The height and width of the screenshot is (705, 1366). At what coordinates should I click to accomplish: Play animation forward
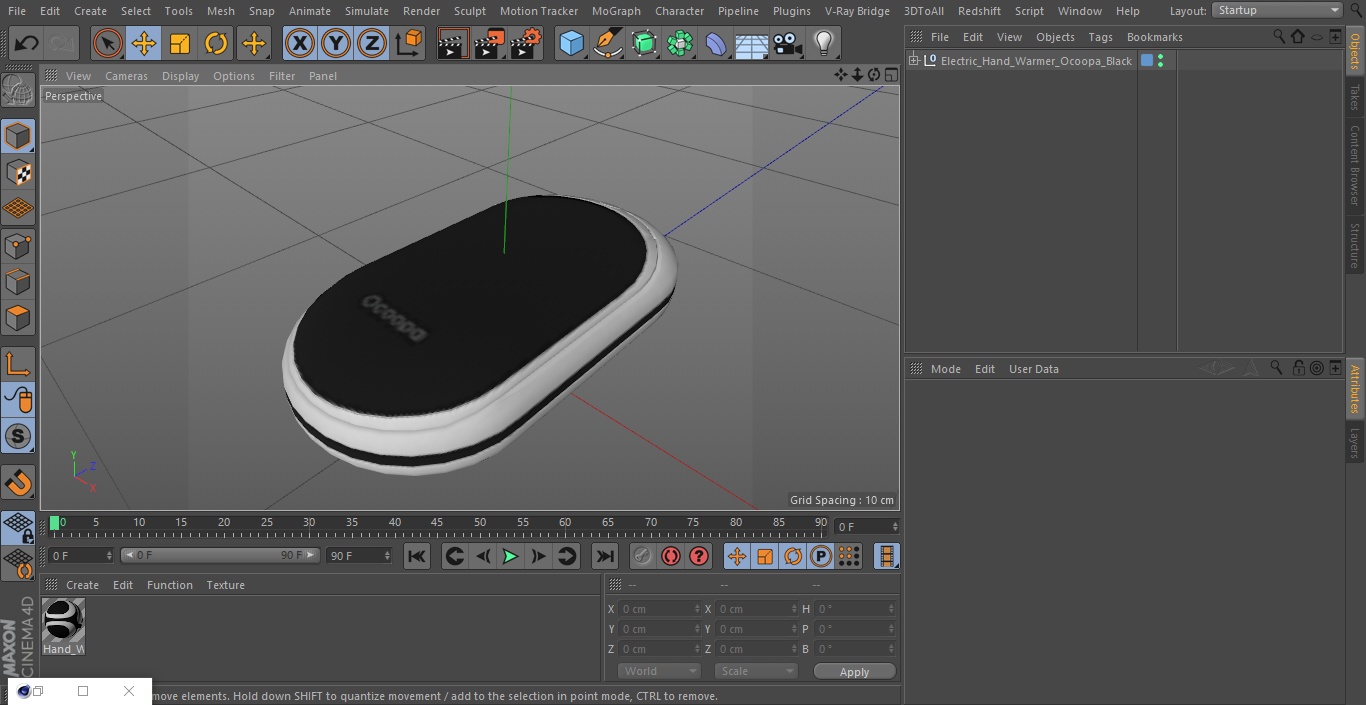[510, 556]
